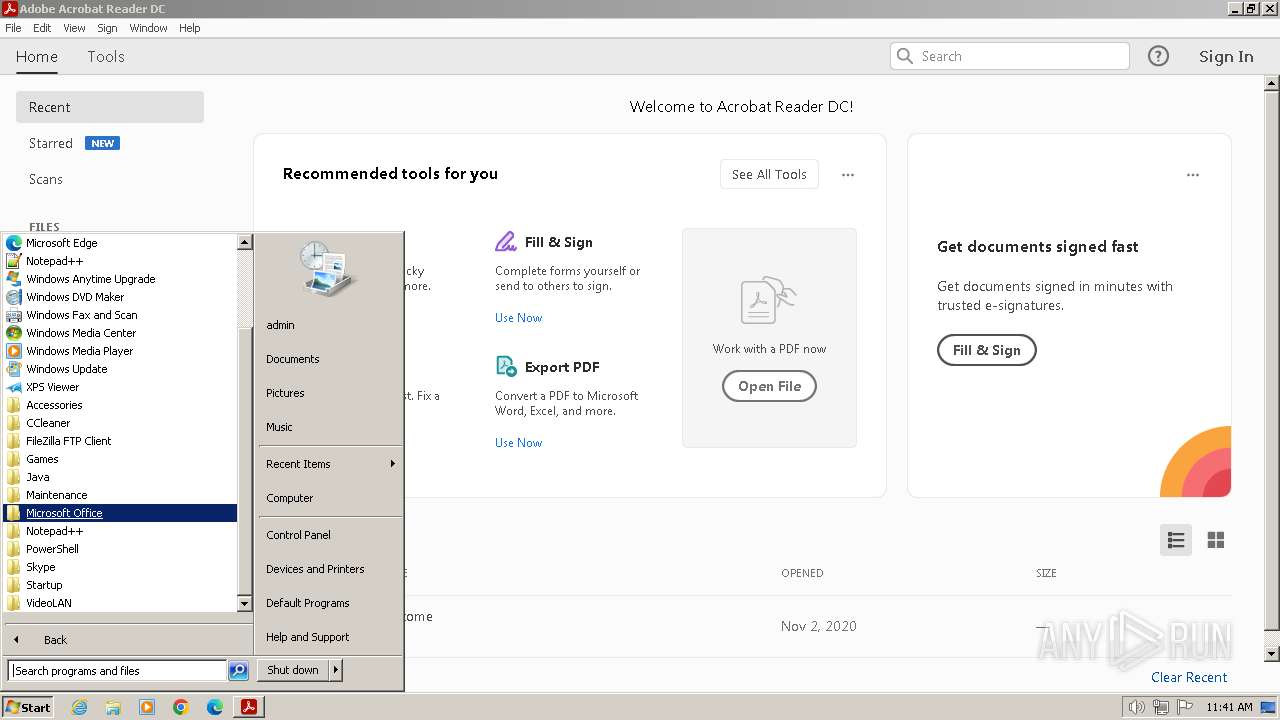Open the Shut down options arrow
Viewport: 1280px width, 720px height.
pos(336,670)
